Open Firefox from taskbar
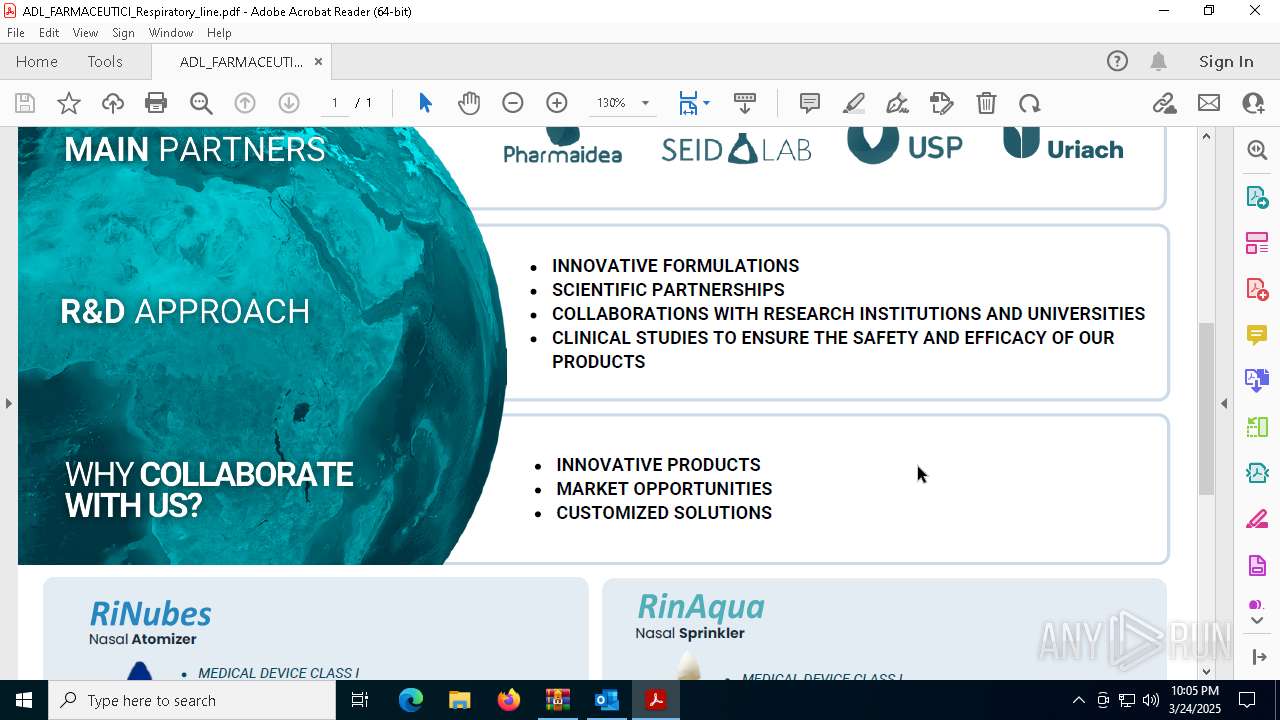This screenshot has width=1280, height=720. point(509,700)
